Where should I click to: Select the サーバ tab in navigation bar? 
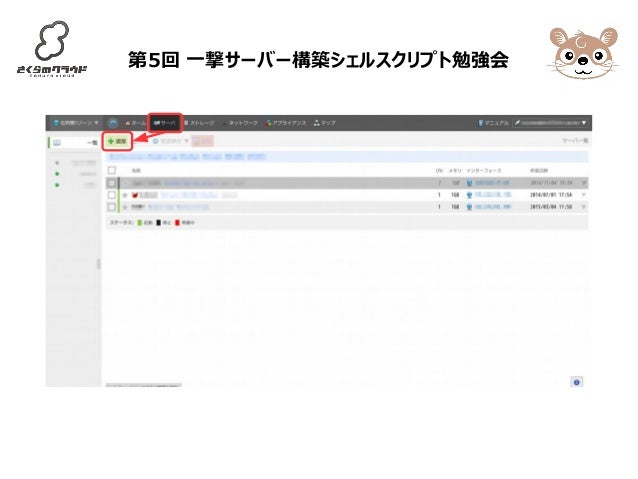165,123
